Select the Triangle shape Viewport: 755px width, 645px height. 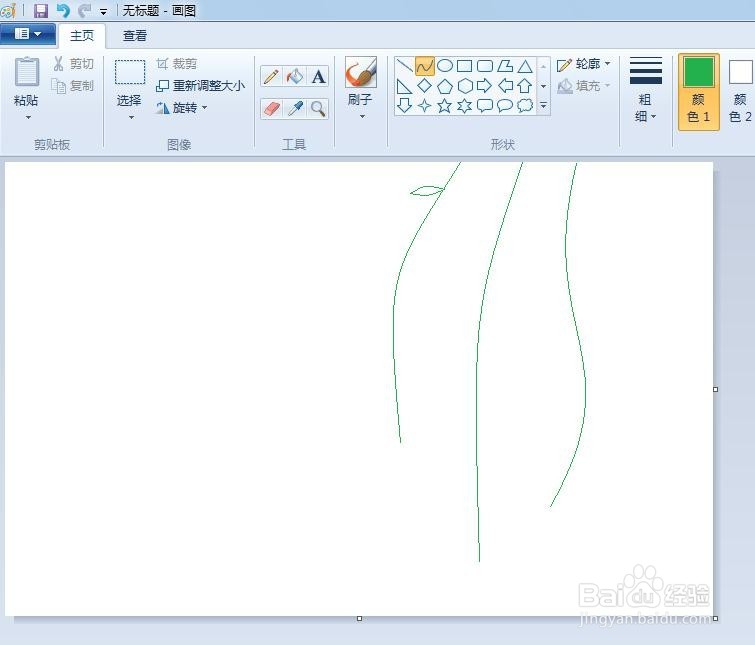[x=525, y=65]
